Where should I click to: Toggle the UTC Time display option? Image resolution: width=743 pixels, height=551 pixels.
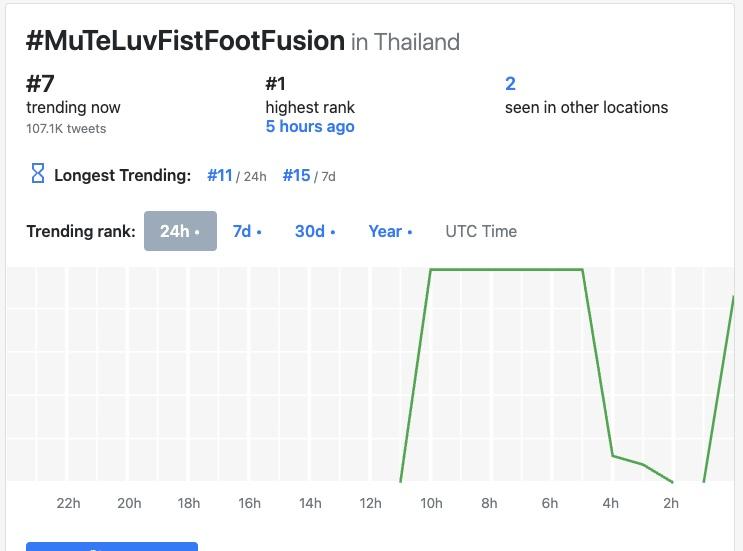click(x=481, y=231)
